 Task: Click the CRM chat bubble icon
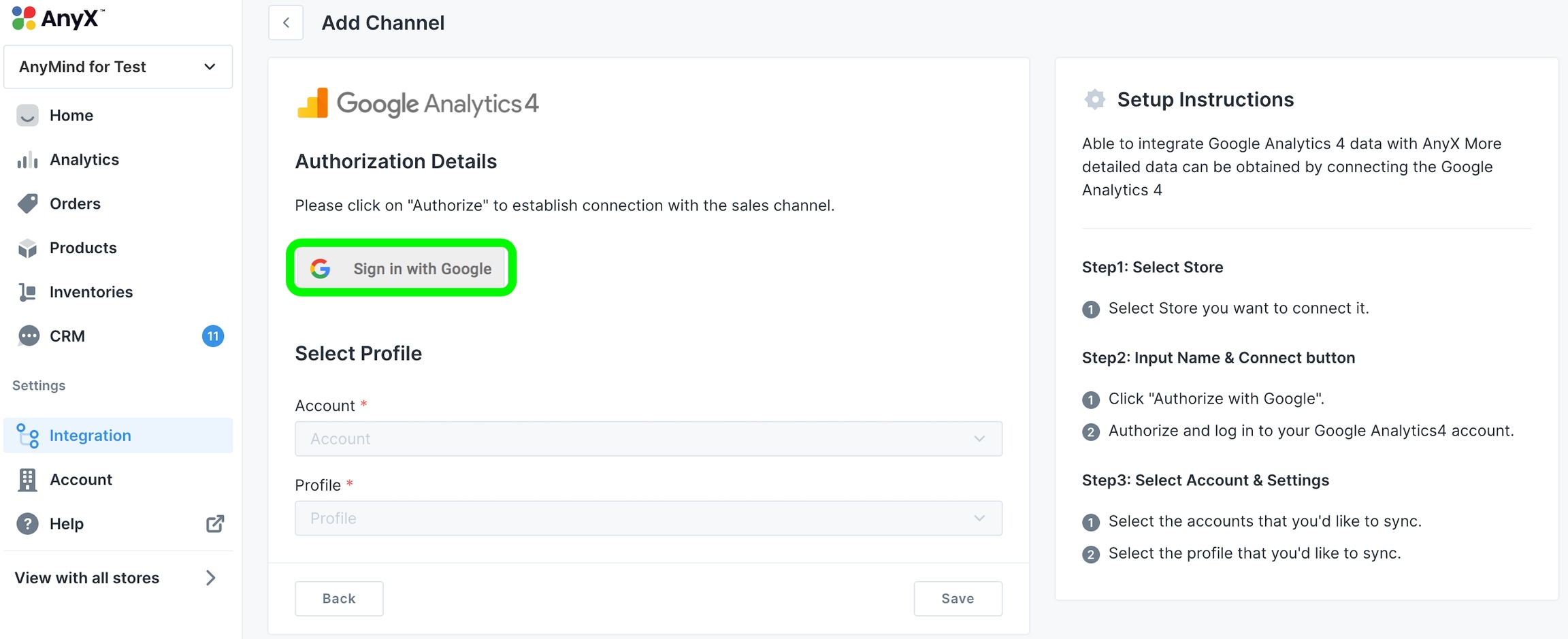28,336
